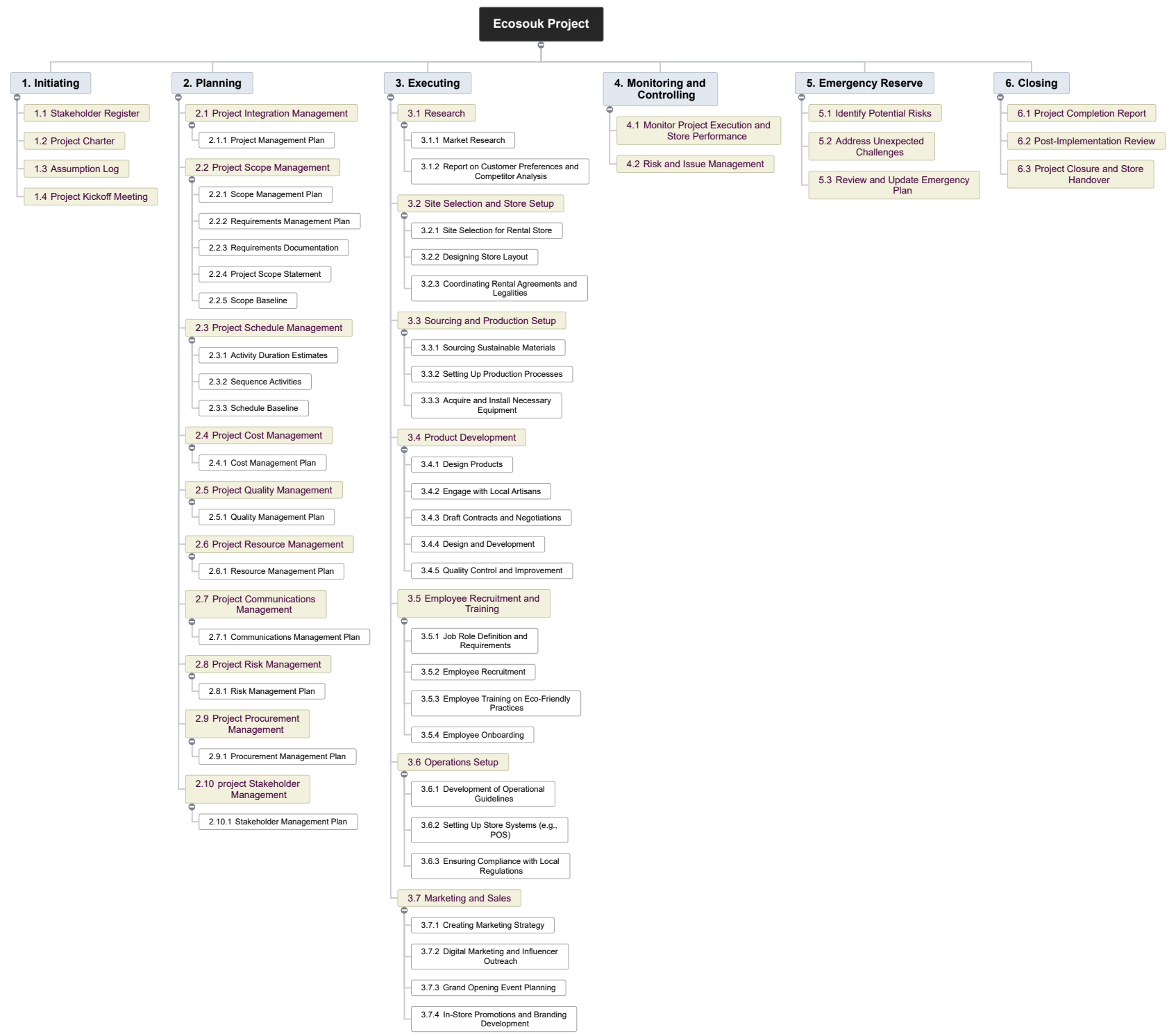Viewport: 1176px width, 1034px height.
Task: Collapse the 5. Emergency Reserve branch
Action: [x=802, y=97]
